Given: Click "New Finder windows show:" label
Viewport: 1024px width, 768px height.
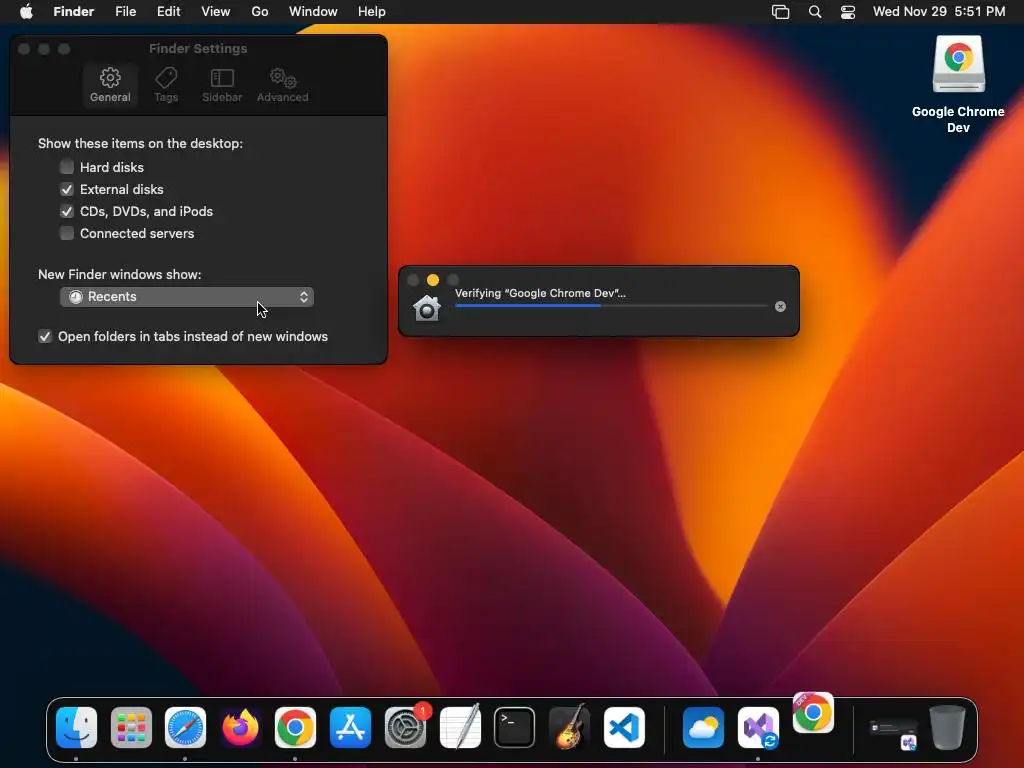Looking at the screenshot, I should pos(120,274).
